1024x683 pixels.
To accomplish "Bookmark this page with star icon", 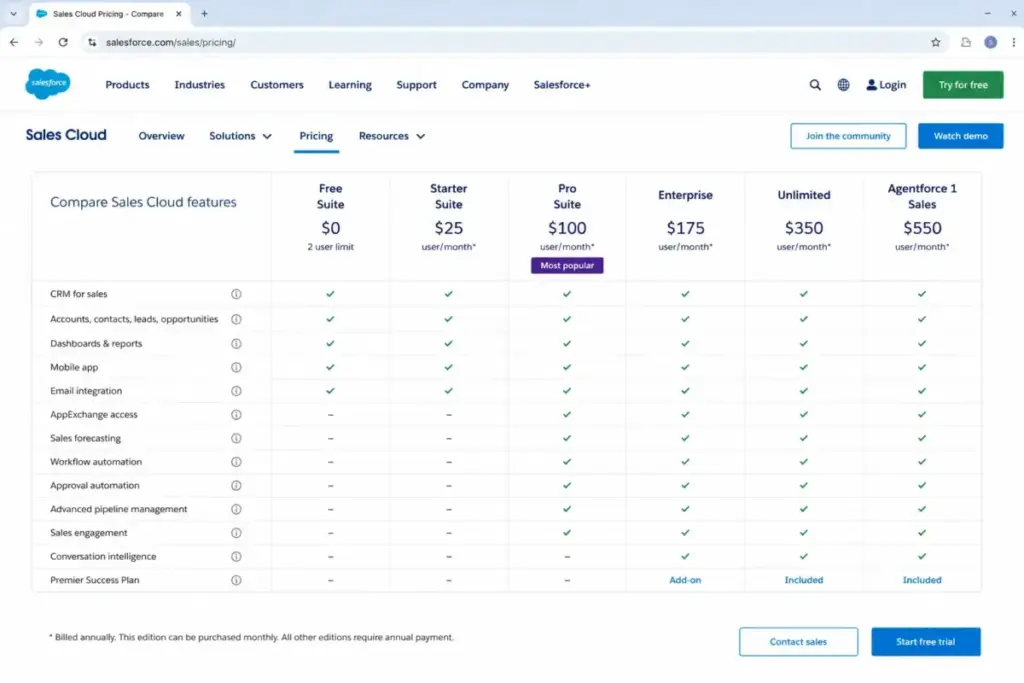I will click(x=935, y=42).
